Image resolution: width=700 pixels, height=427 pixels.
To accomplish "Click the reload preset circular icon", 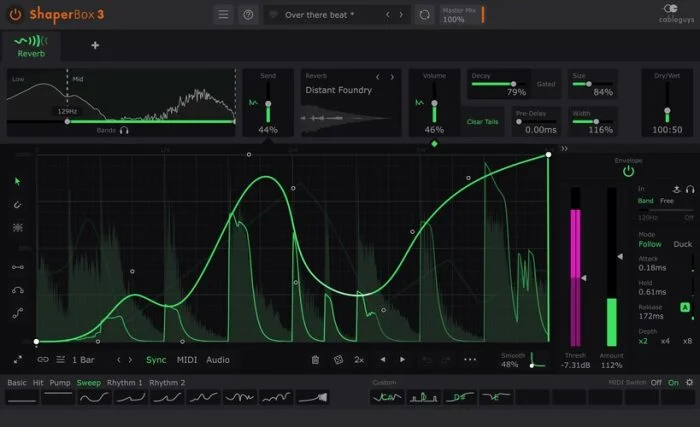I will 425,15.
